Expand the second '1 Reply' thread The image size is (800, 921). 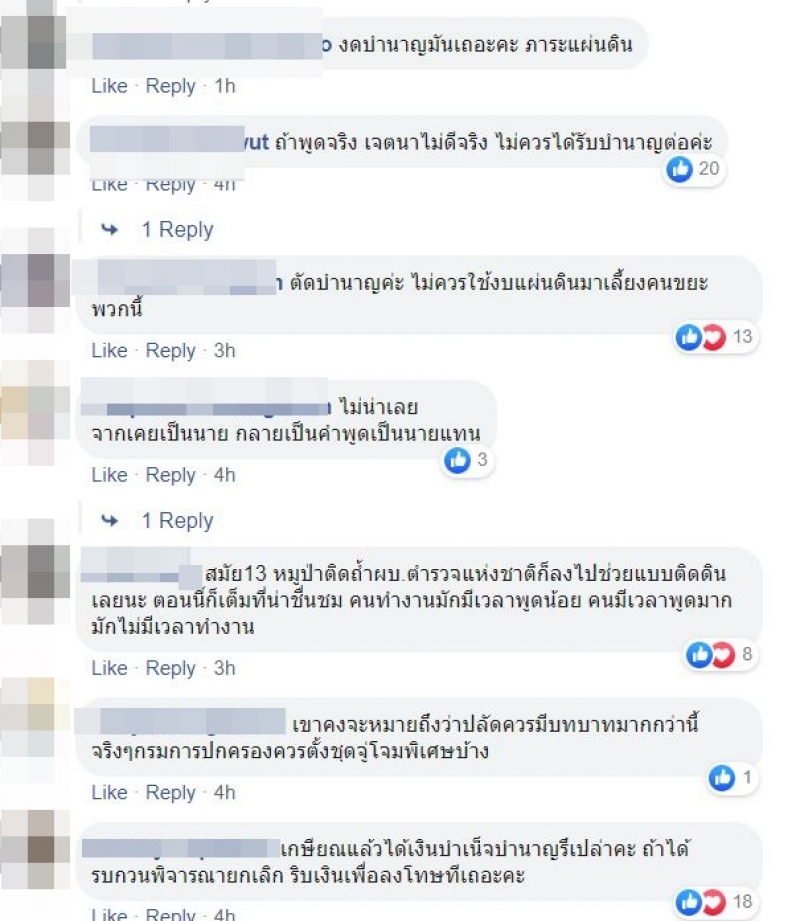177,520
